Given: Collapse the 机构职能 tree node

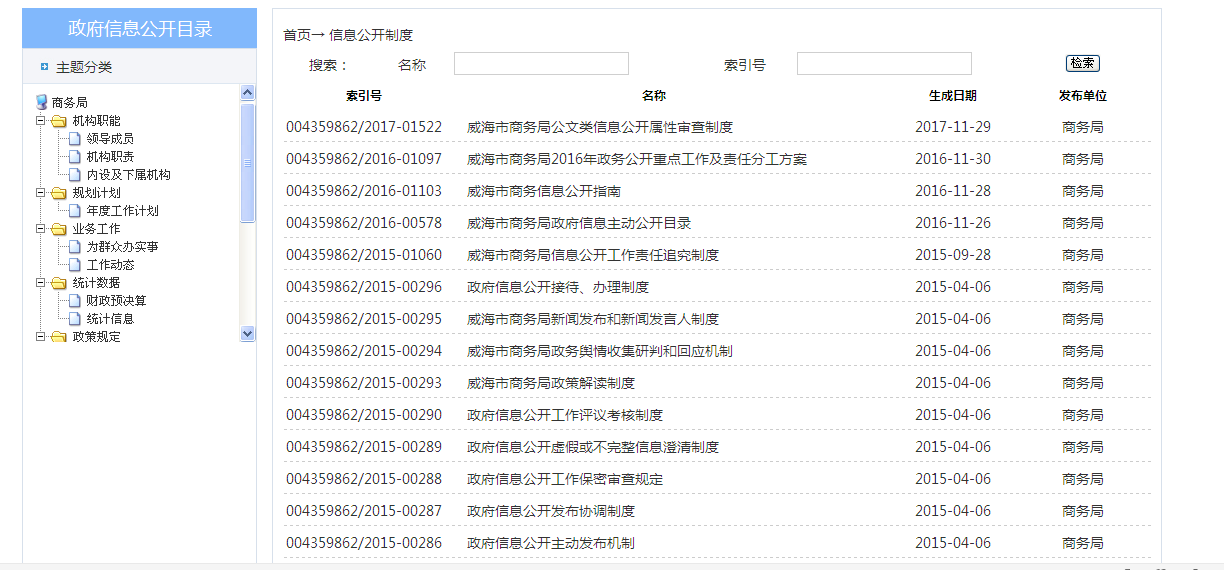Looking at the screenshot, I should pos(41,121).
